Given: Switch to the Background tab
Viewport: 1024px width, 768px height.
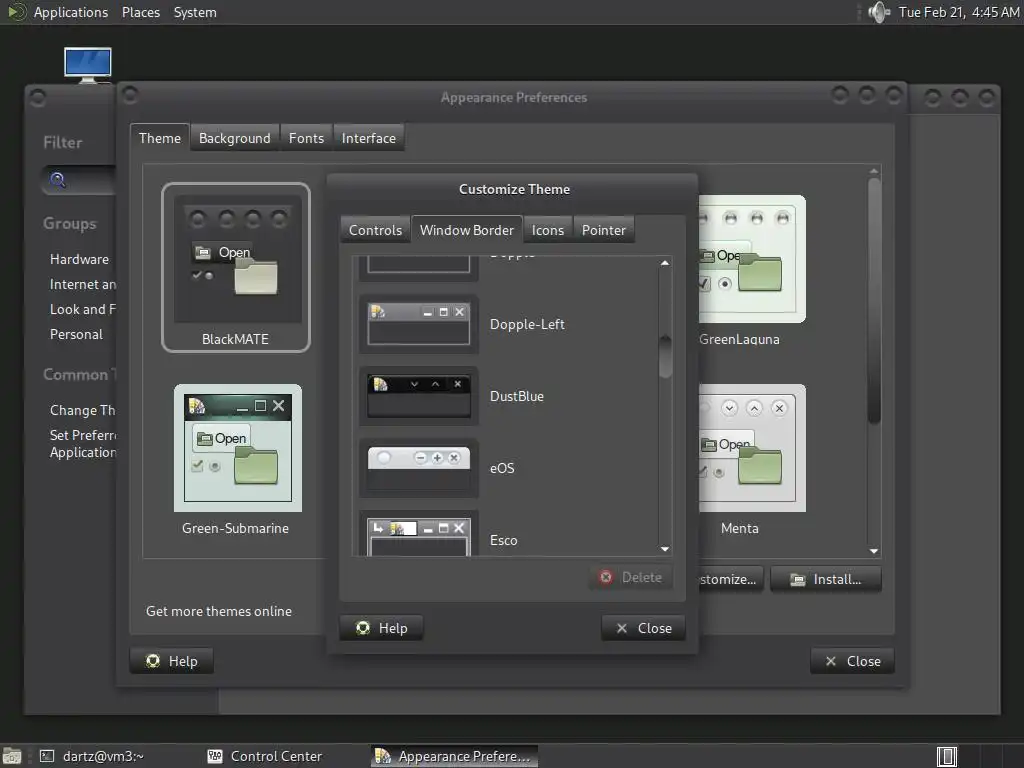Looking at the screenshot, I should click(234, 138).
